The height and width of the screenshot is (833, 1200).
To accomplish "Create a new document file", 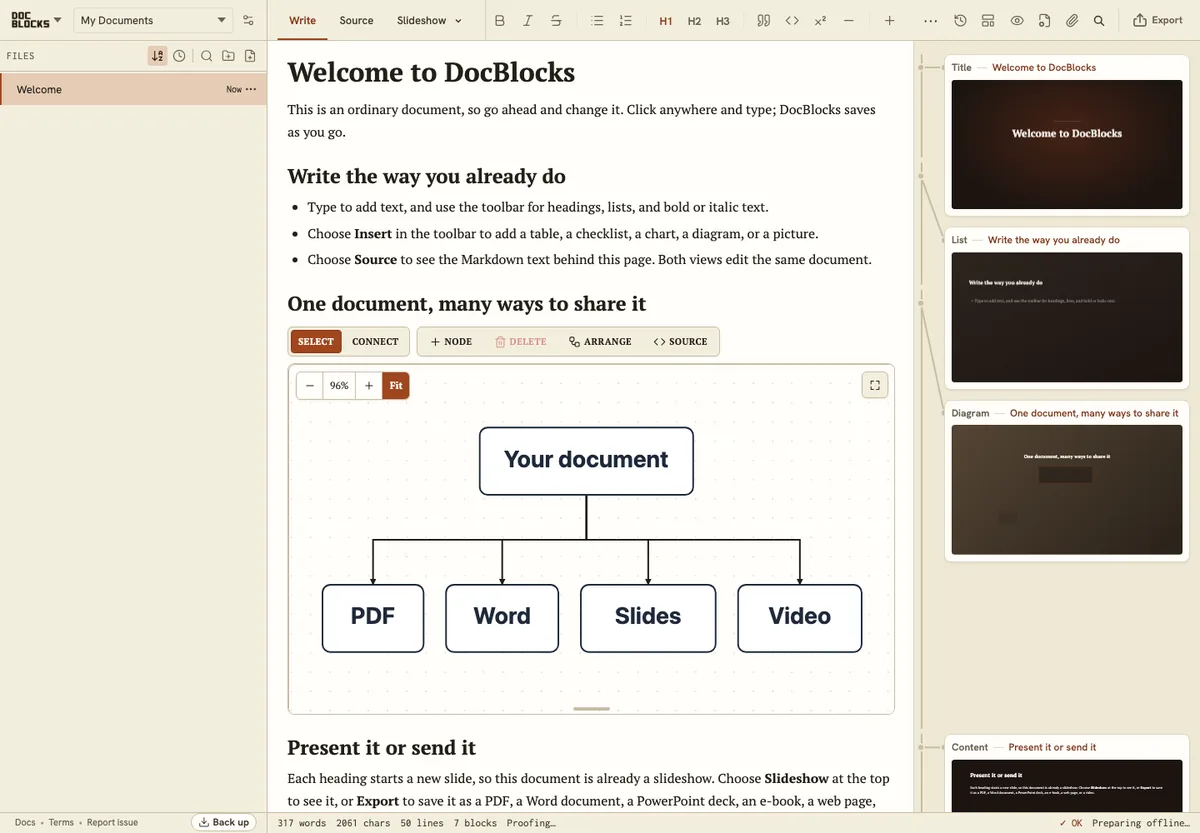I will 250,56.
